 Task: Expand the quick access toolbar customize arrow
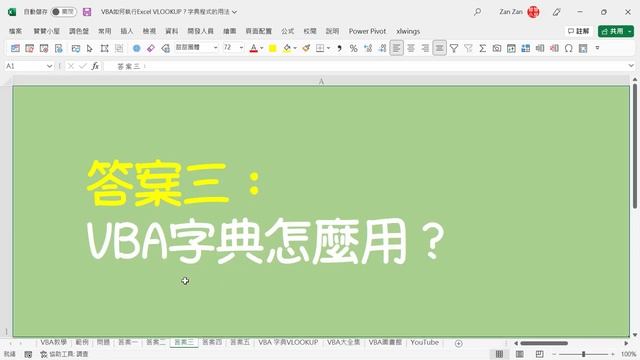tap(598, 48)
